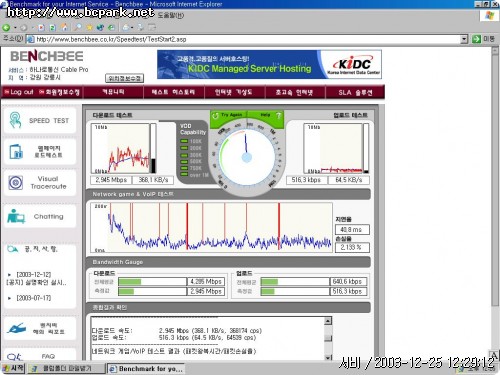Open the History icon in the toolbar
Image resolution: width=500 pixels, height=375 pixels.
point(111,28)
